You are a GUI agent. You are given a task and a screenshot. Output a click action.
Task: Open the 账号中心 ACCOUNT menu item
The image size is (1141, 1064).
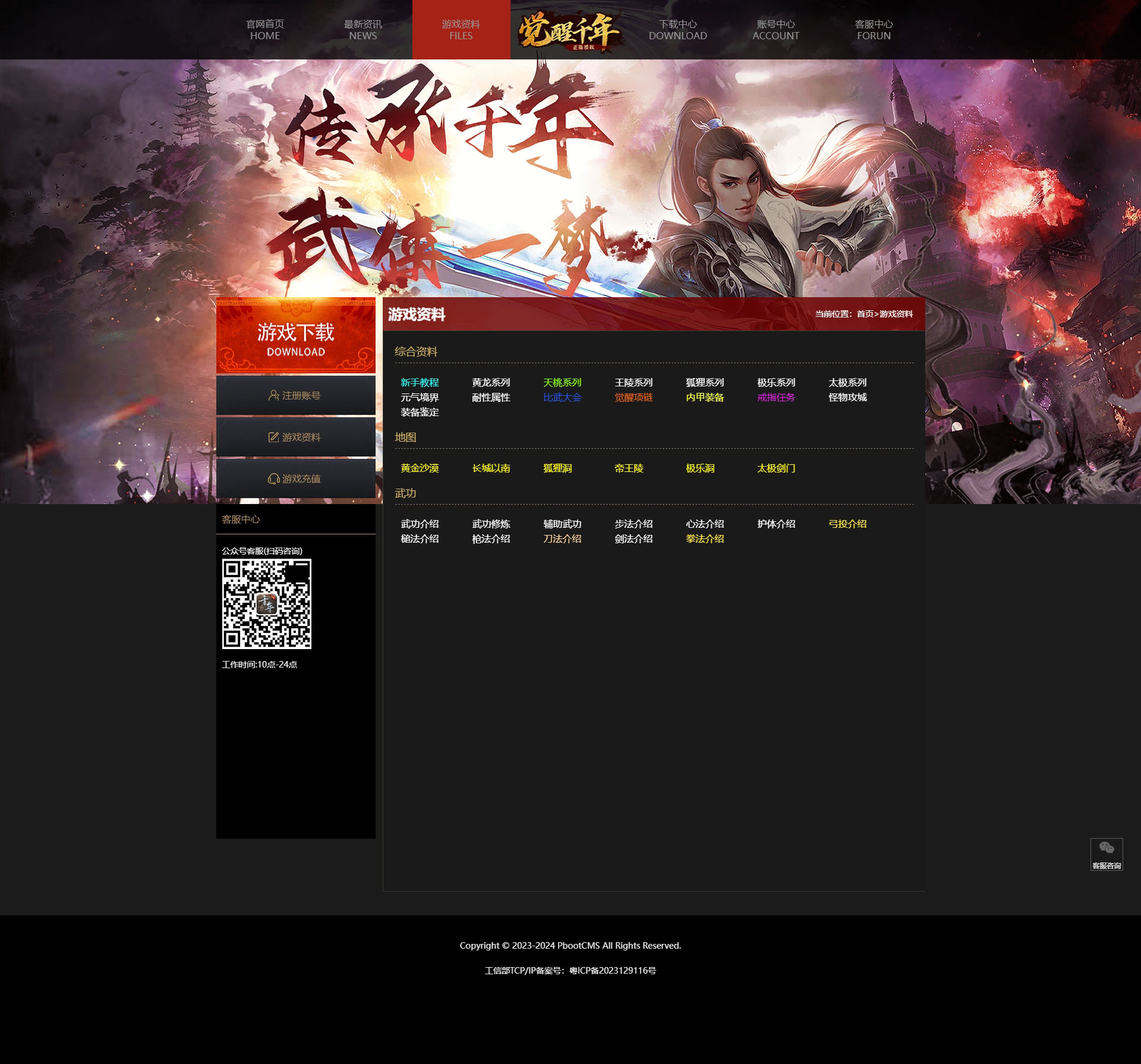(x=776, y=30)
